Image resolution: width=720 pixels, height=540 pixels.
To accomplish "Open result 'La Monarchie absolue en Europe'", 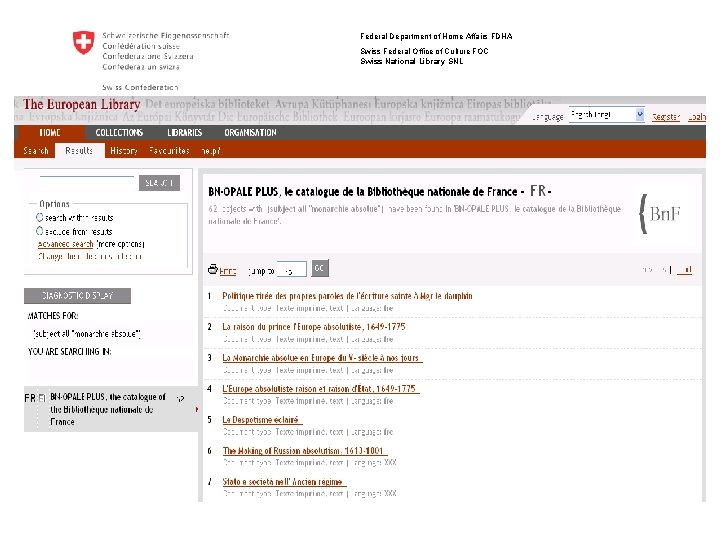I will click(321, 358).
